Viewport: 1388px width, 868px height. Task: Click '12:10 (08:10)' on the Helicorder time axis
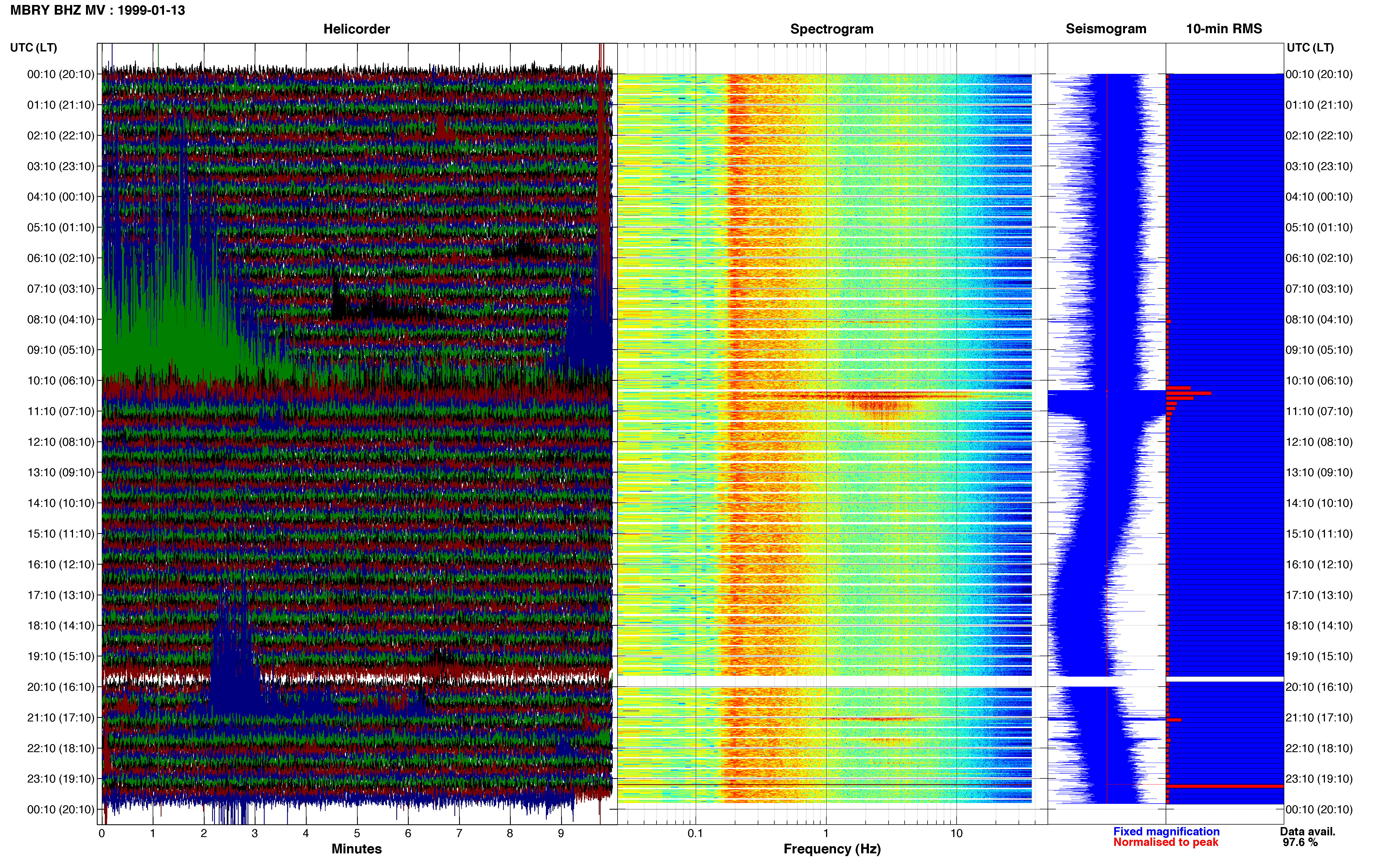pos(61,442)
